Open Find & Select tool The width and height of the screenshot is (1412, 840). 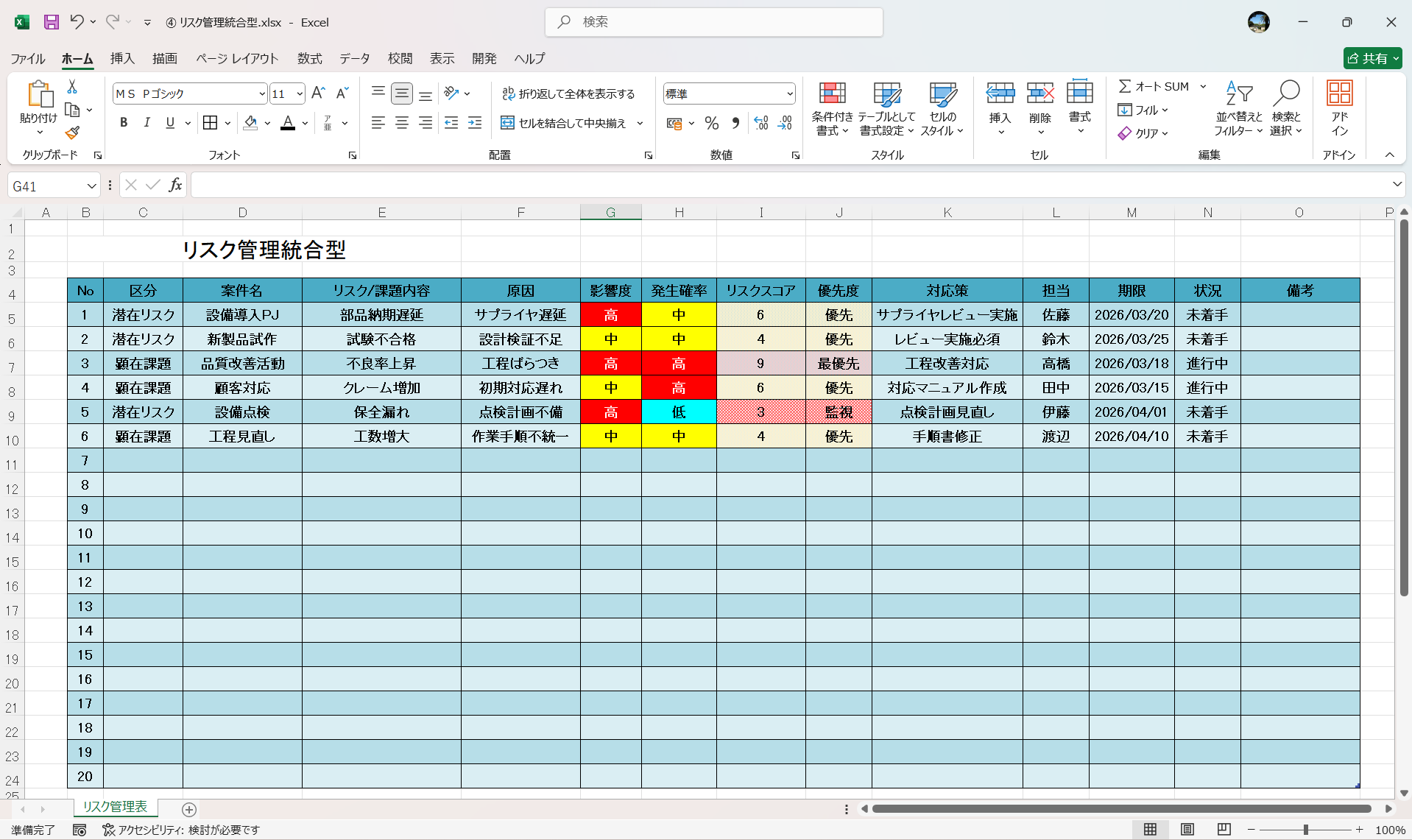coord(1286,108)
